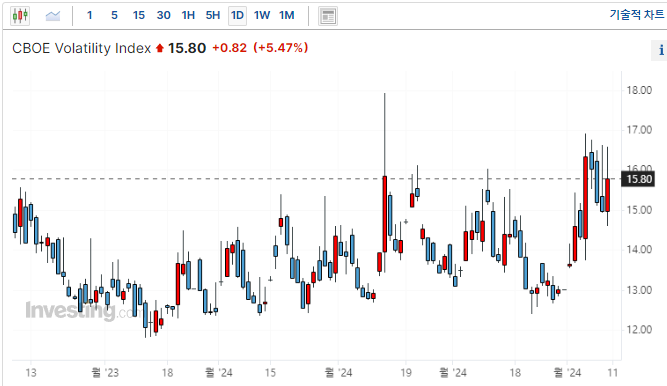Click the (+5.47%) percent change
The width and height of the screenshot is (667, 386).
click(x=281, y=48)
